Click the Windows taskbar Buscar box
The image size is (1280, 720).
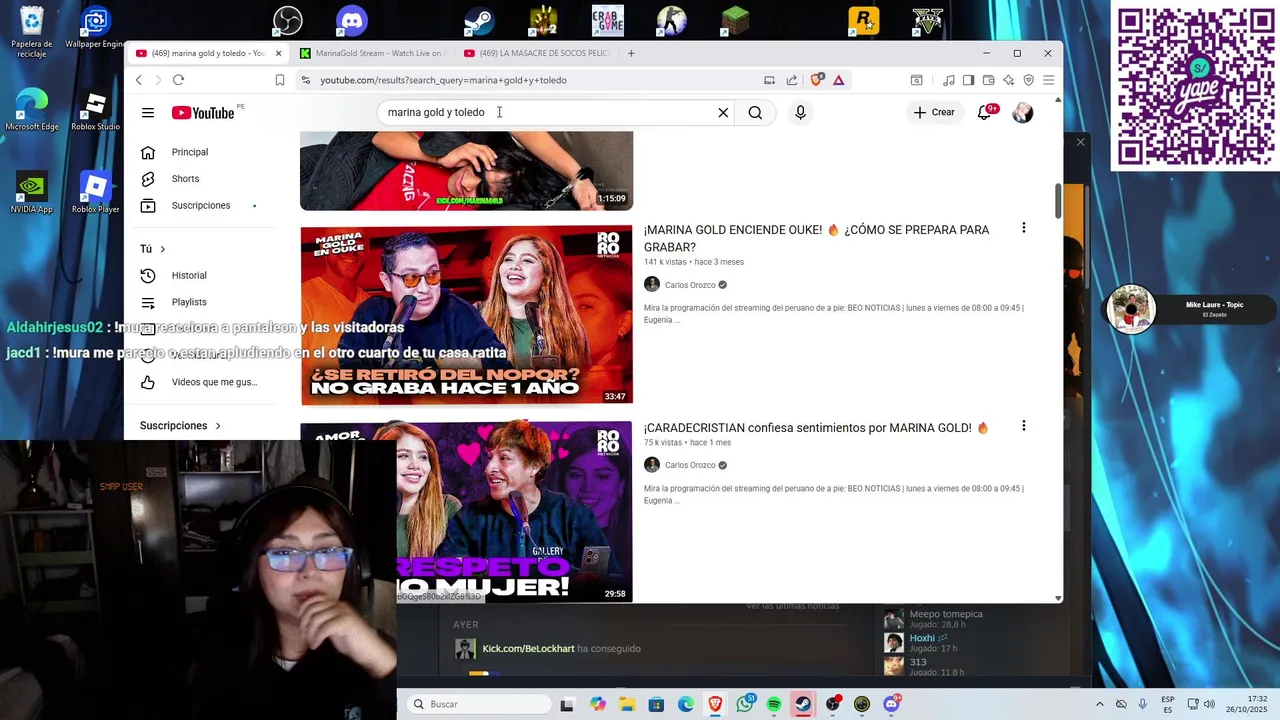point(479,704)
